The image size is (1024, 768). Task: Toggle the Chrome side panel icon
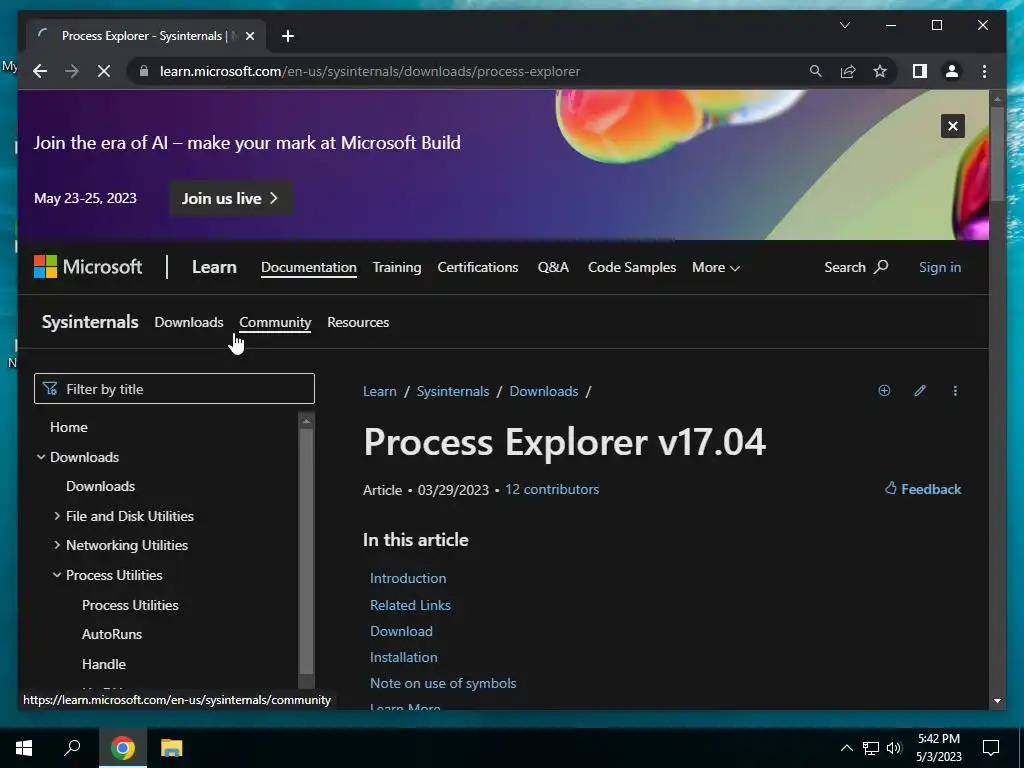920,71
